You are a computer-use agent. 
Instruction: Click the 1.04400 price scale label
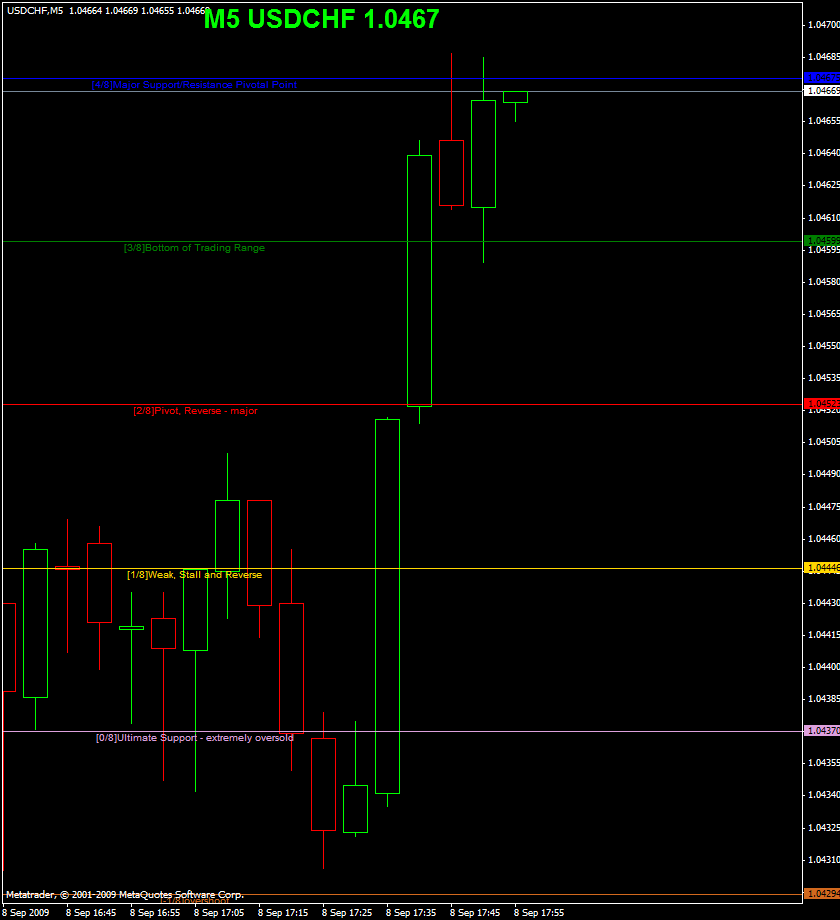pyautogui.click(x=824, y=667)
